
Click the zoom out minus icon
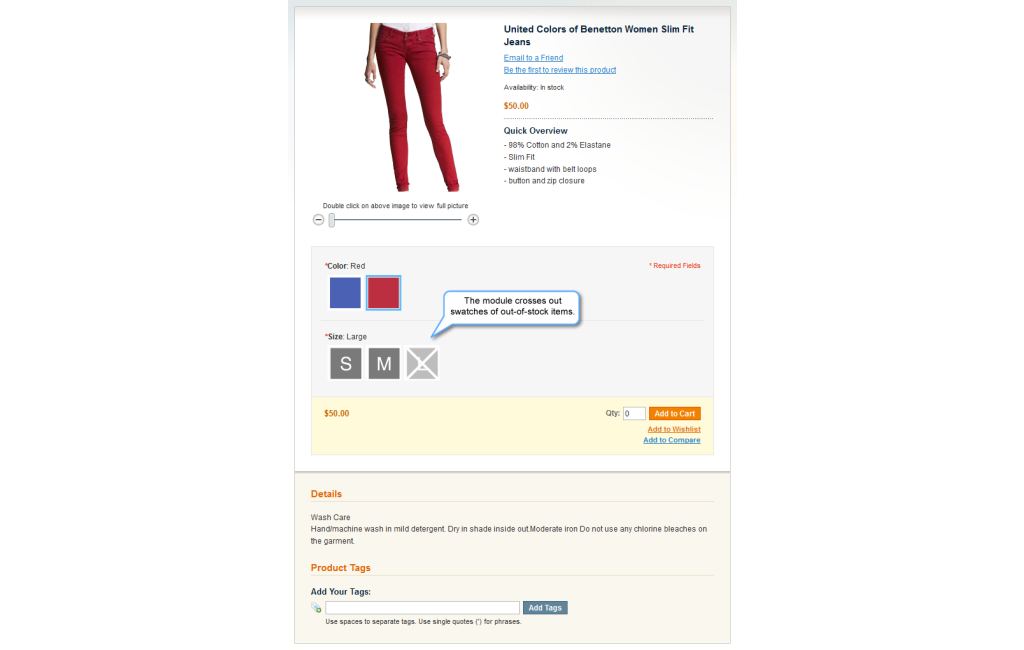(318, 220)
